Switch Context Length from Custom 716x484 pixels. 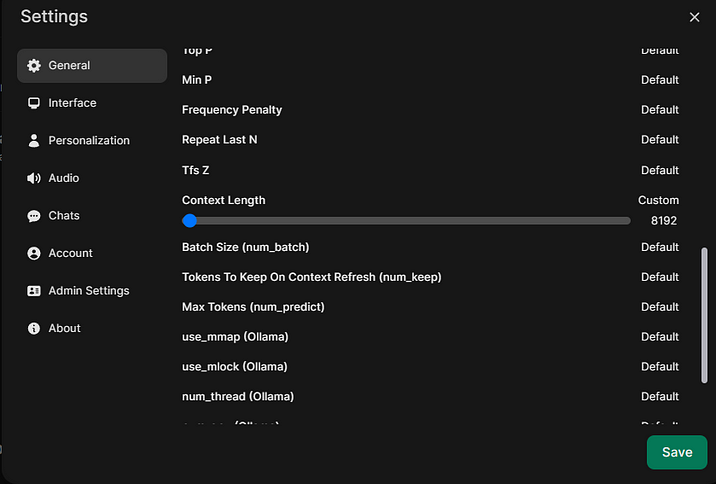(658, 200)
